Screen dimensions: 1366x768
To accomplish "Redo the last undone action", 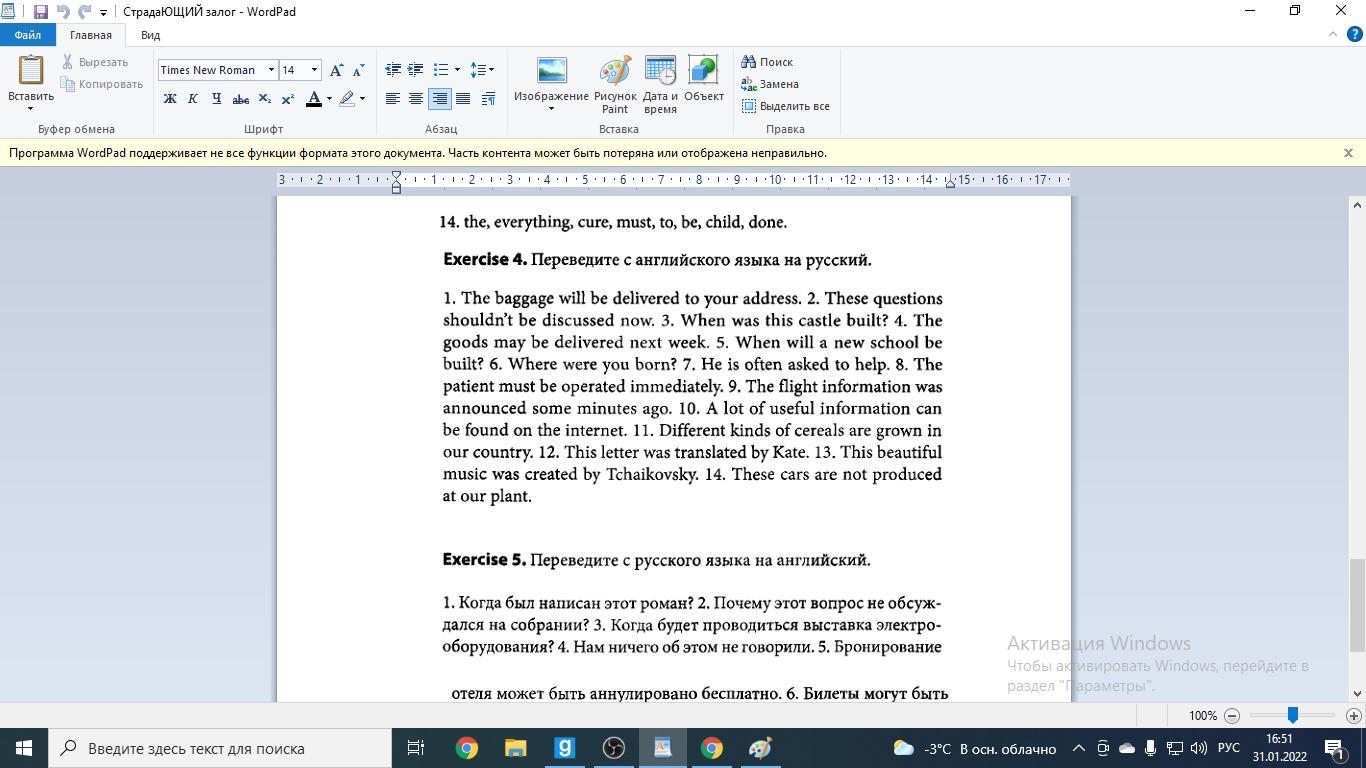I will point(84,12).
